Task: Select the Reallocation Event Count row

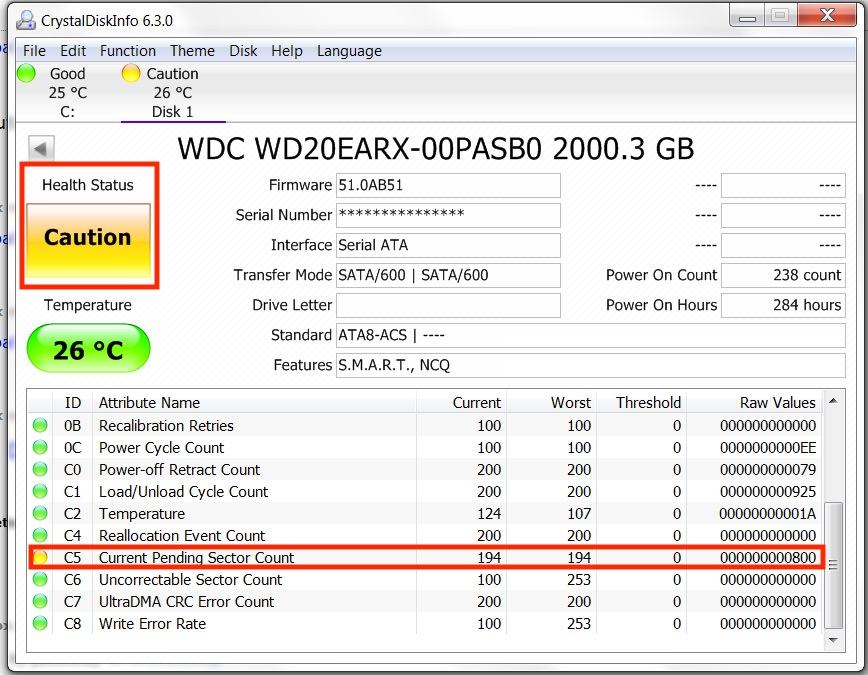Action: point(182,536)
